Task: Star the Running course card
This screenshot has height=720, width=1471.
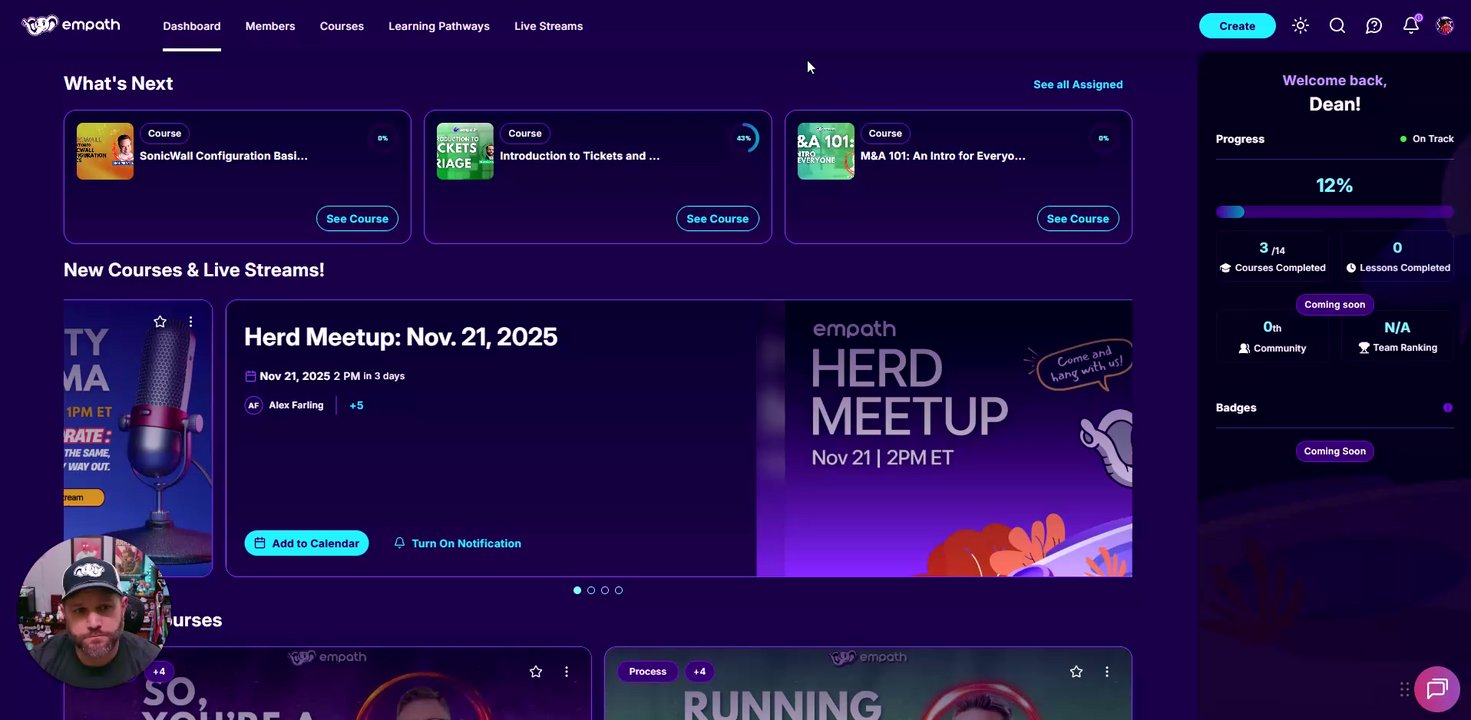Action: [x=1076, y=672]
